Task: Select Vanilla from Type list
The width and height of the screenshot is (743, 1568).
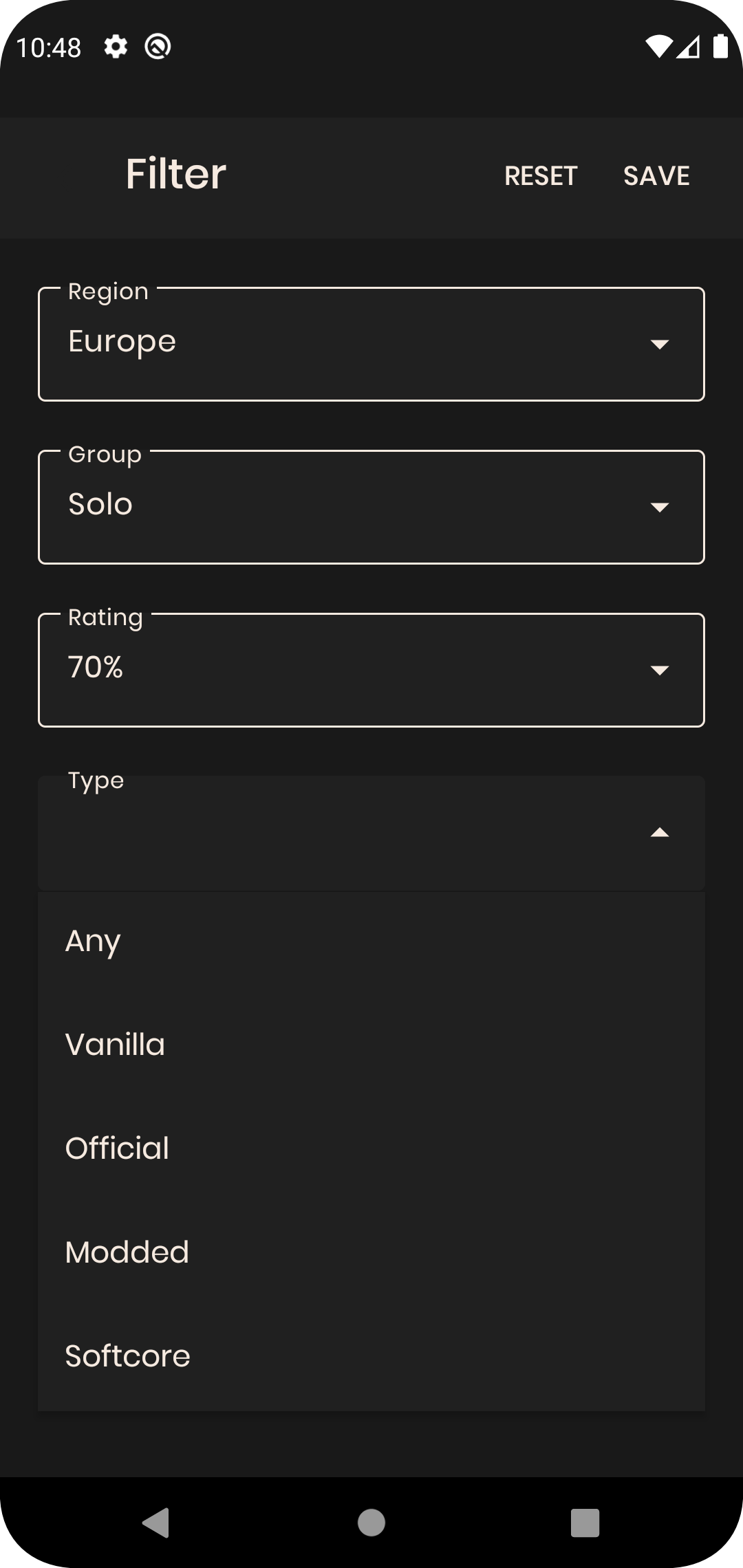Action: coord(371,1045)
